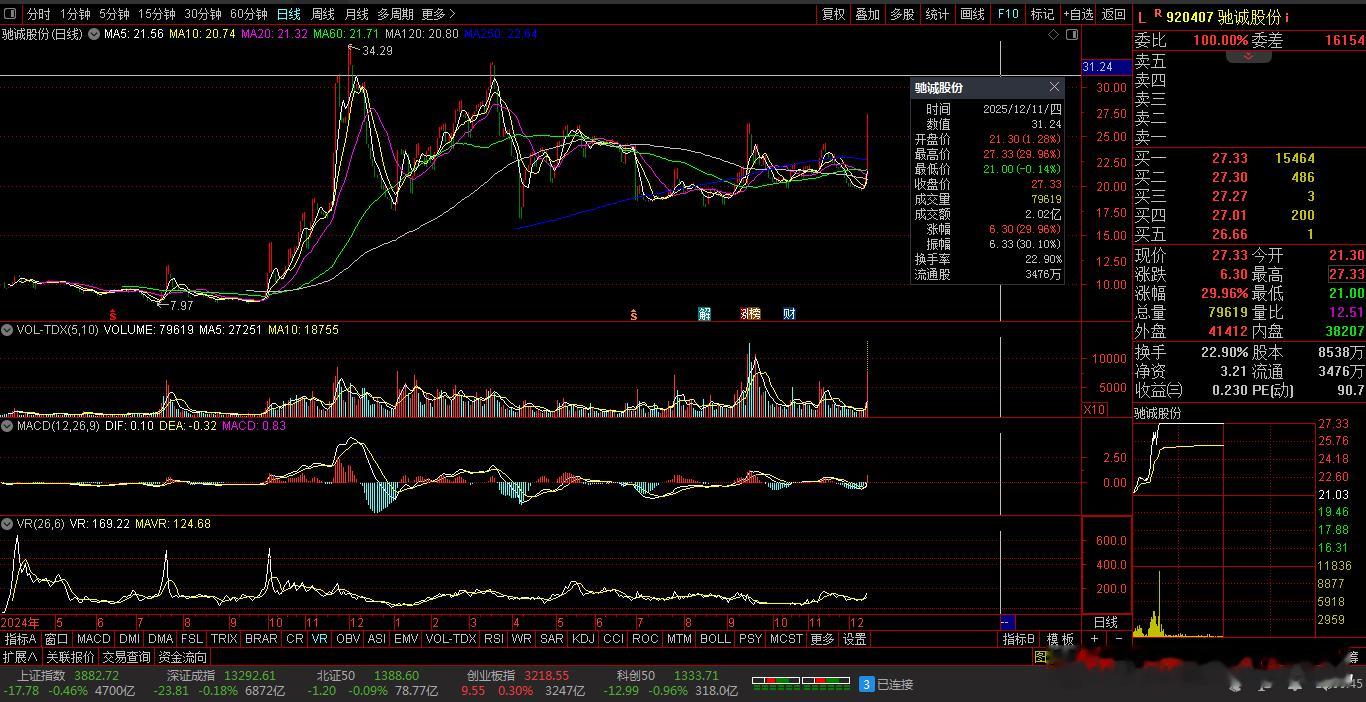Expand the order book with double chevron
Screen dimensions: 1366x702
[x=1248, y=56]
